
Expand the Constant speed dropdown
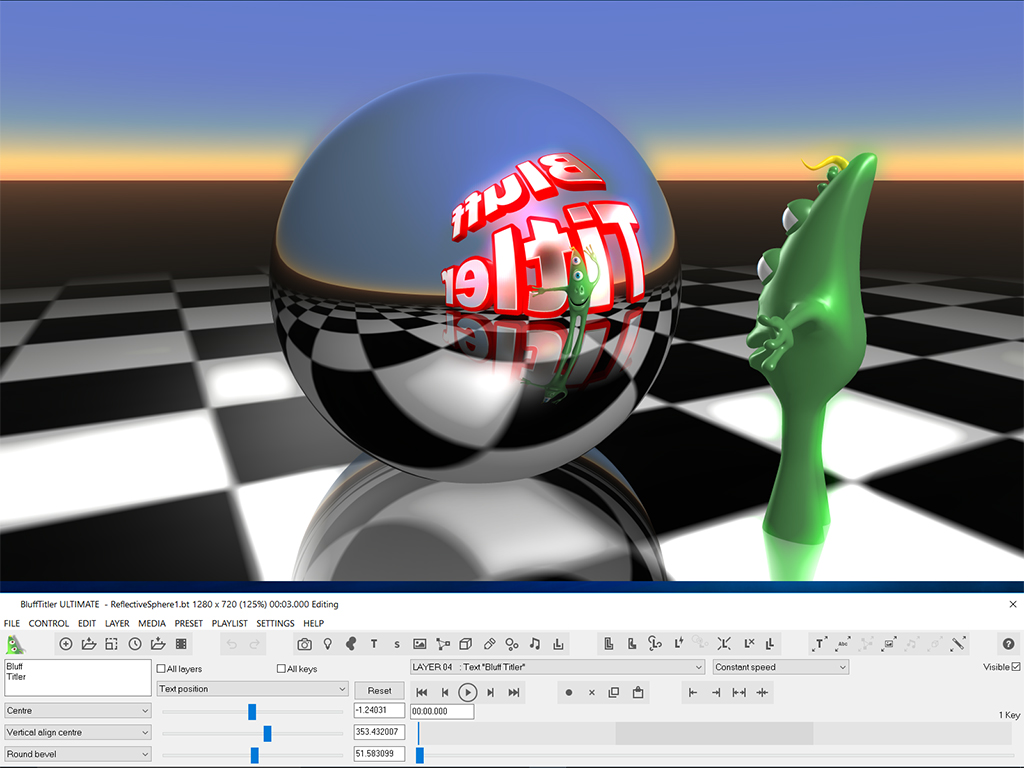(780, 667)
